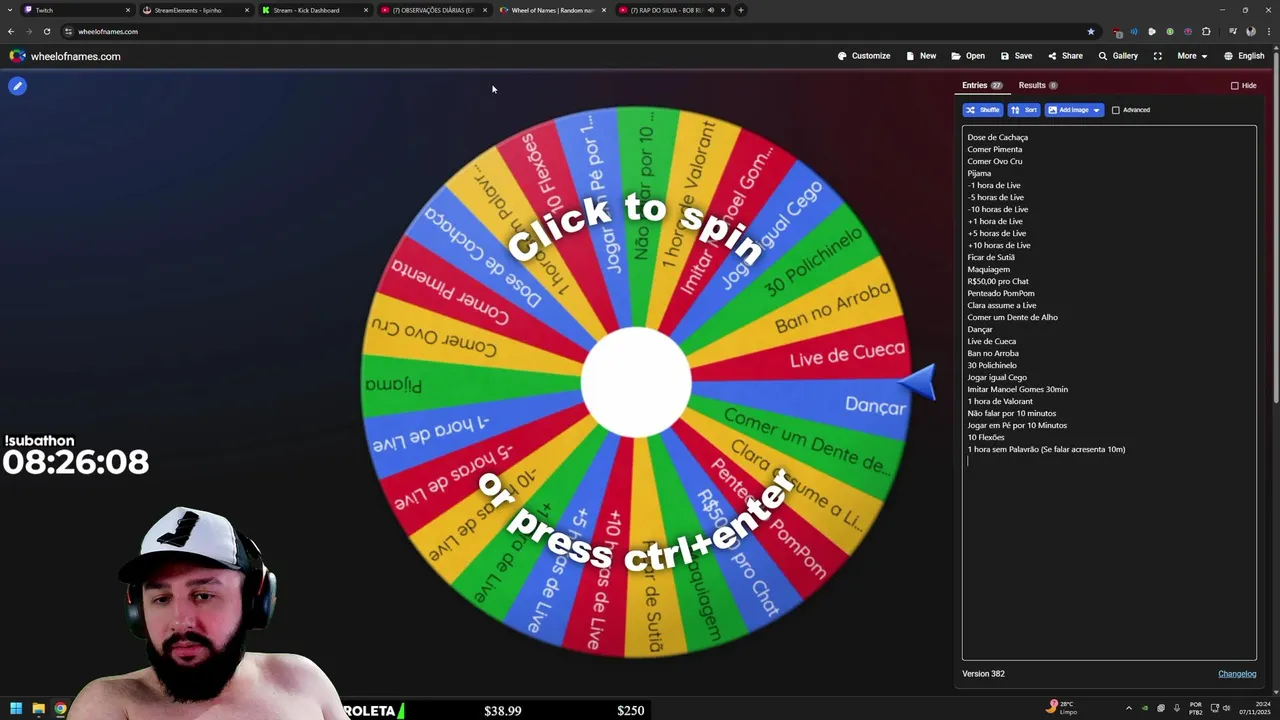
Task: Open the Customize palette option
Action: click(x=864, y=56)
